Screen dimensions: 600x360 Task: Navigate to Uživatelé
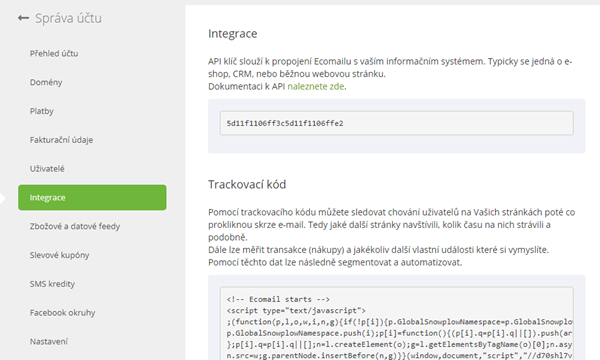[47, 169]
